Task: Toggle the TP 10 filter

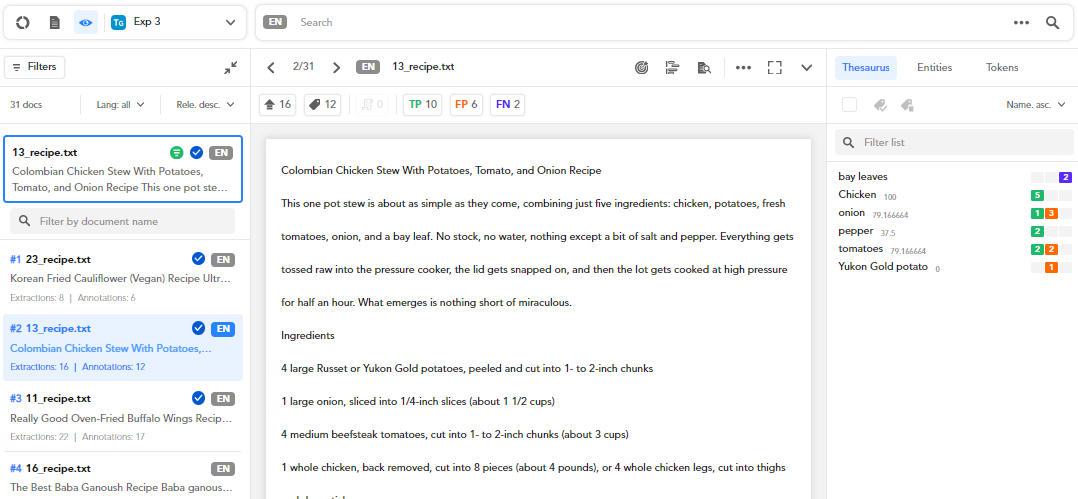Action: pyautogui.click(x=422, y=104)
